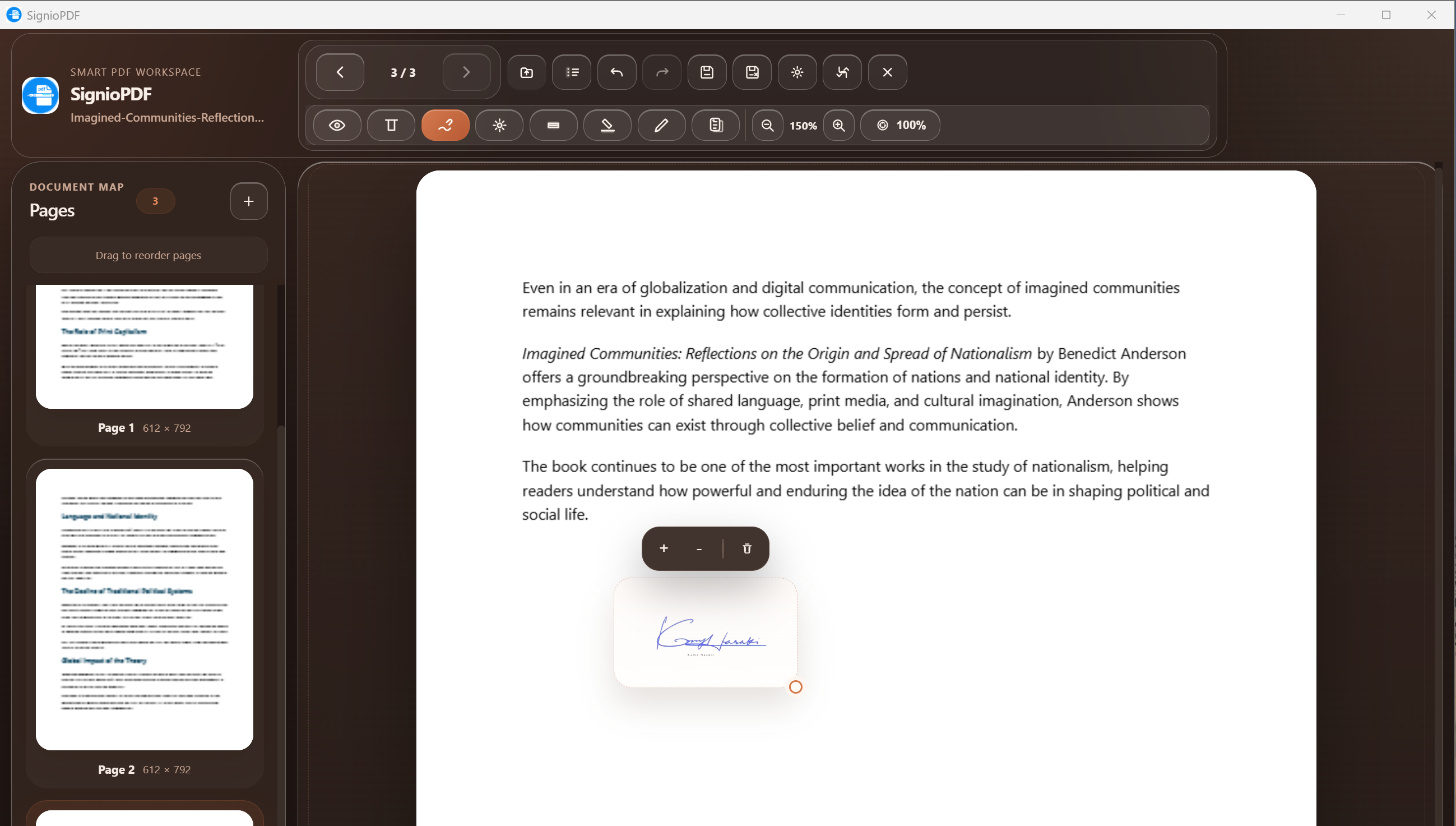
Task: Reset zoom with the 100% button
Action: tap(901, 125)
